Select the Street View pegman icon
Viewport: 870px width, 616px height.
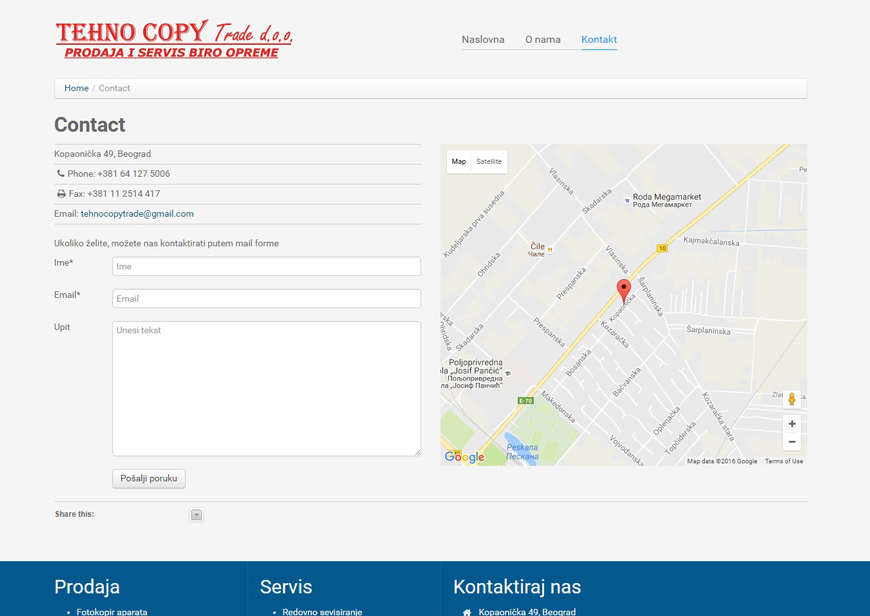pyautogui.click(x=792, y=399)
